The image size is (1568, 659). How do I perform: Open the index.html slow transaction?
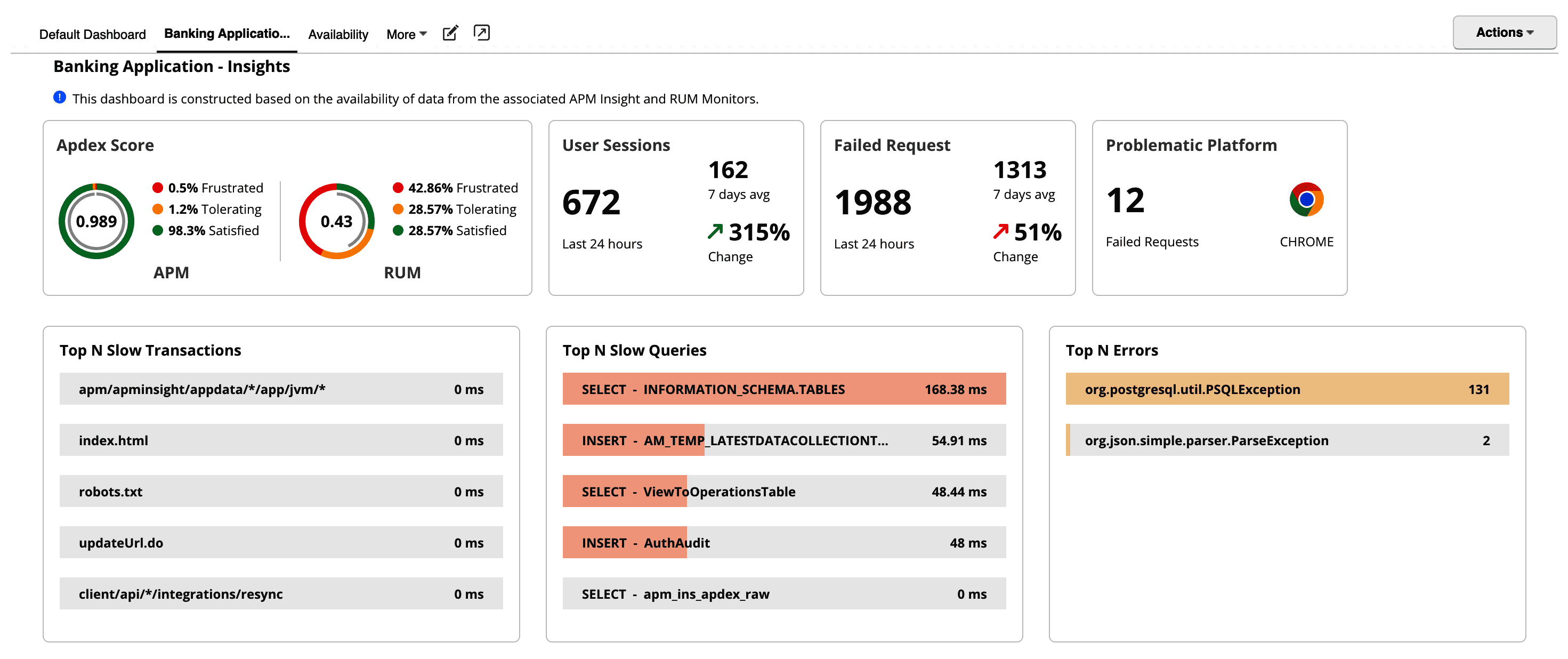click(x=280, y=440)
